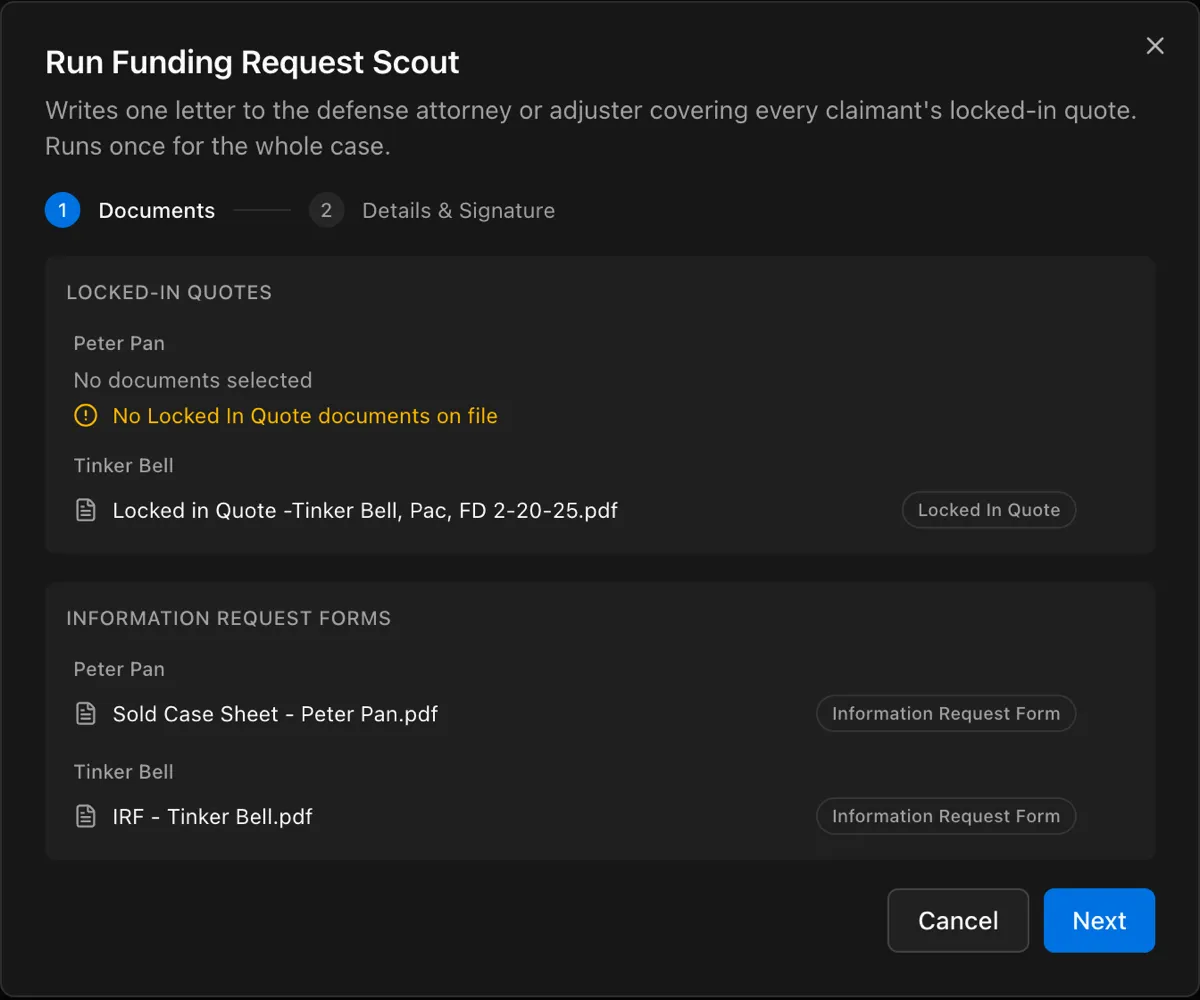Screen dimensions: 1200x1000
Task: Click the Locked In Quote tag
Action: (x=989, y=510)
